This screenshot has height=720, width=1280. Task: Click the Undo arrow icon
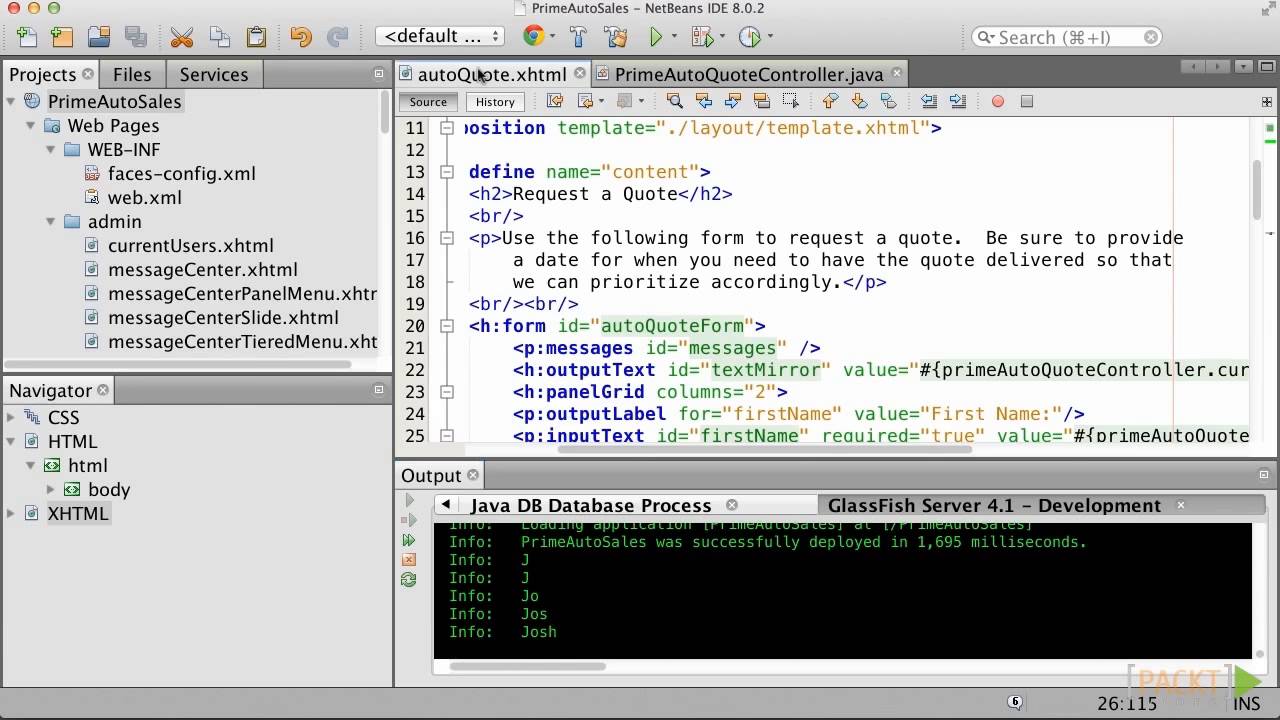pyautogui.click(x=301, y=37)
